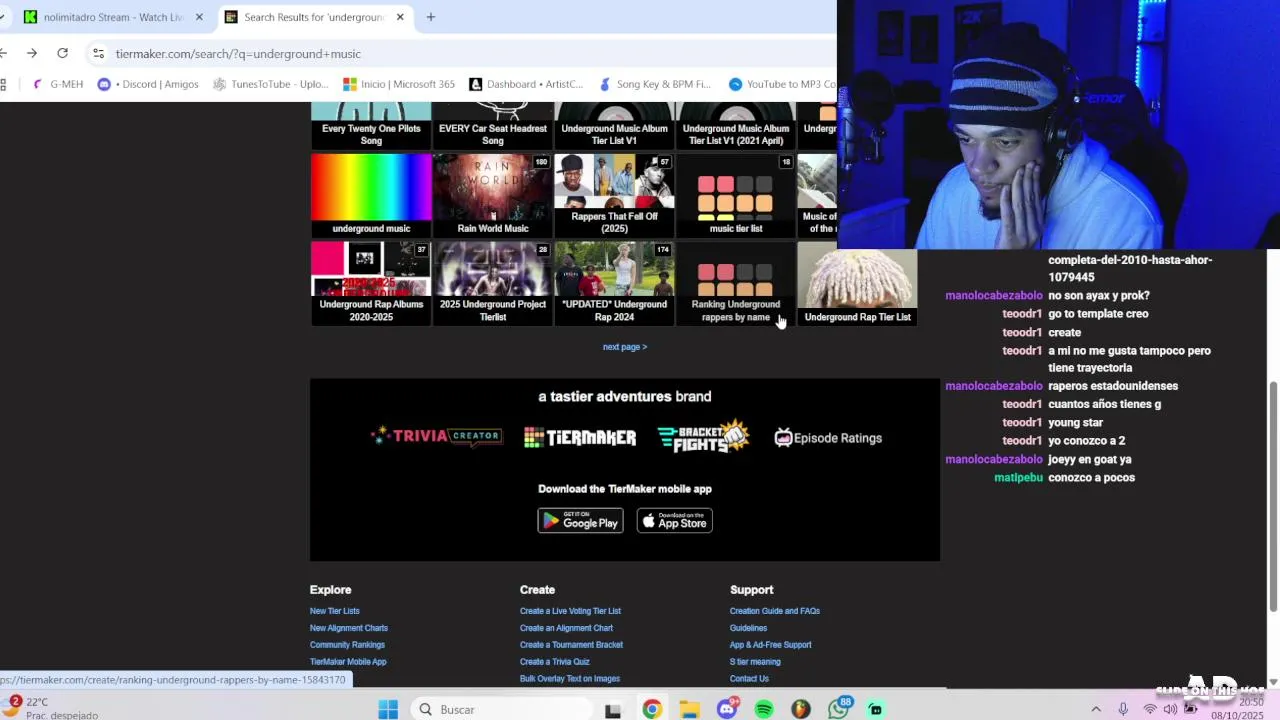Open the TunesToTube bookmark
Viewport: 1280px width, 720px height.
click(271, 84)
